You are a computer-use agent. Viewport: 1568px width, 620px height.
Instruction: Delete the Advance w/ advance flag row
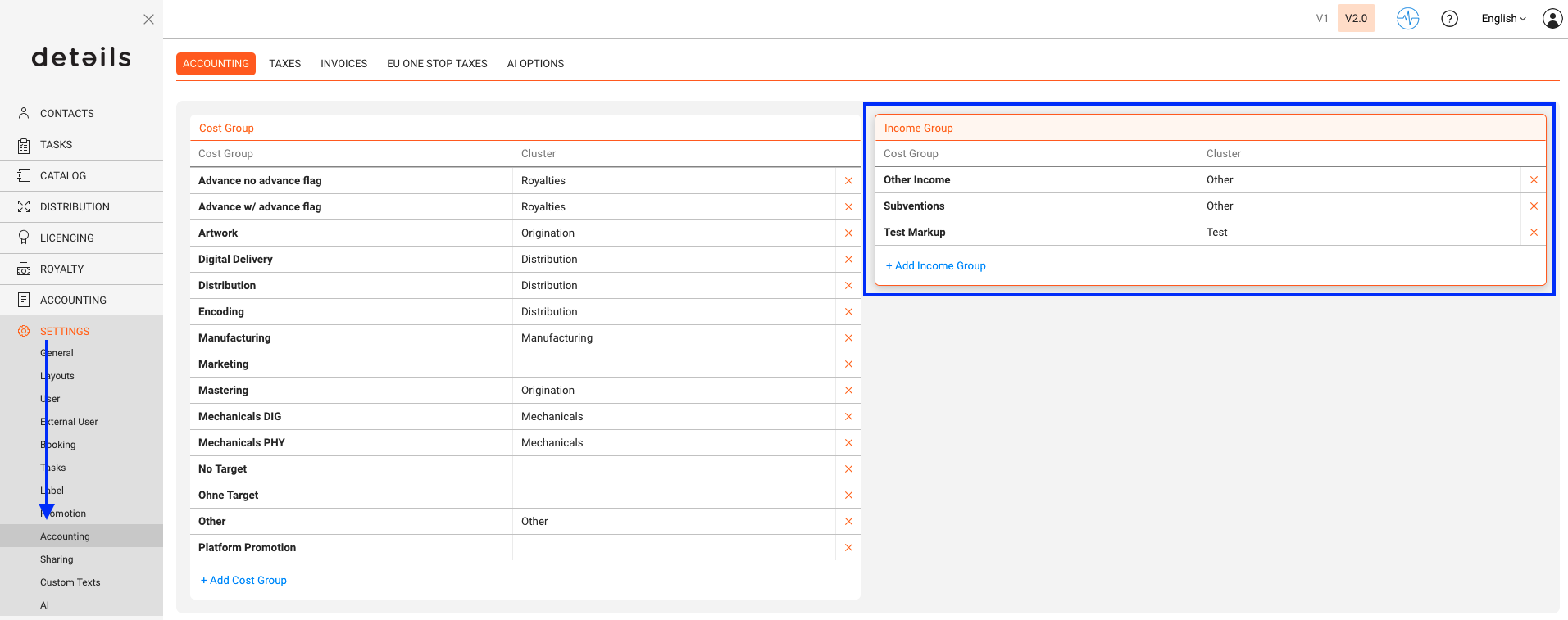point(848,206)
